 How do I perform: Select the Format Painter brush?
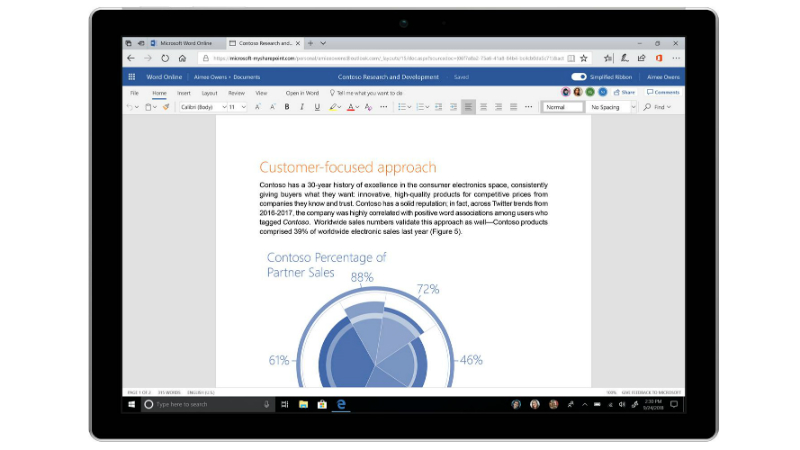tap(166, 107)
